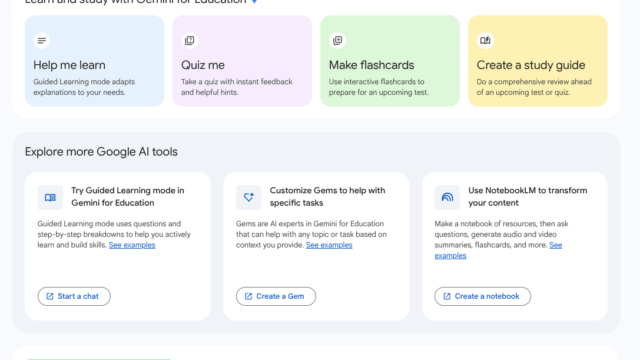This screenshot has height=360, width=640.
Task: Open the Help me learn card
Action: click(95, 61)
